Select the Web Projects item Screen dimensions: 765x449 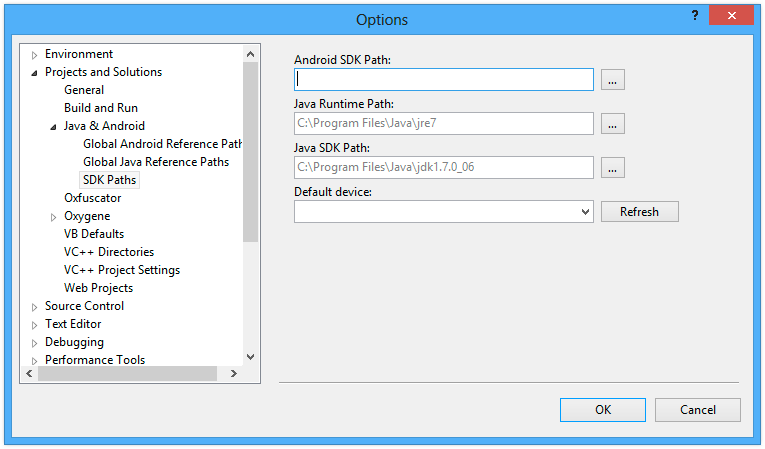pyautogui.click(x=99, y=288)
